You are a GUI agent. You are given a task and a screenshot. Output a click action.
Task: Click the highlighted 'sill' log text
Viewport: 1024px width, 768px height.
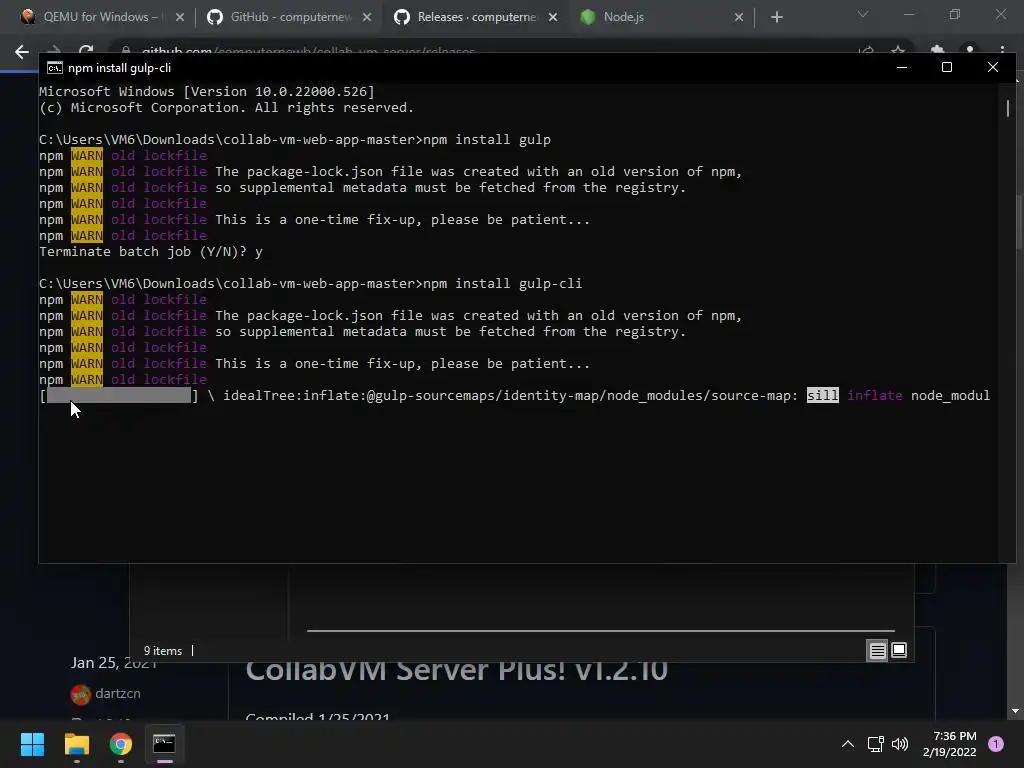[x=822, y=395]
